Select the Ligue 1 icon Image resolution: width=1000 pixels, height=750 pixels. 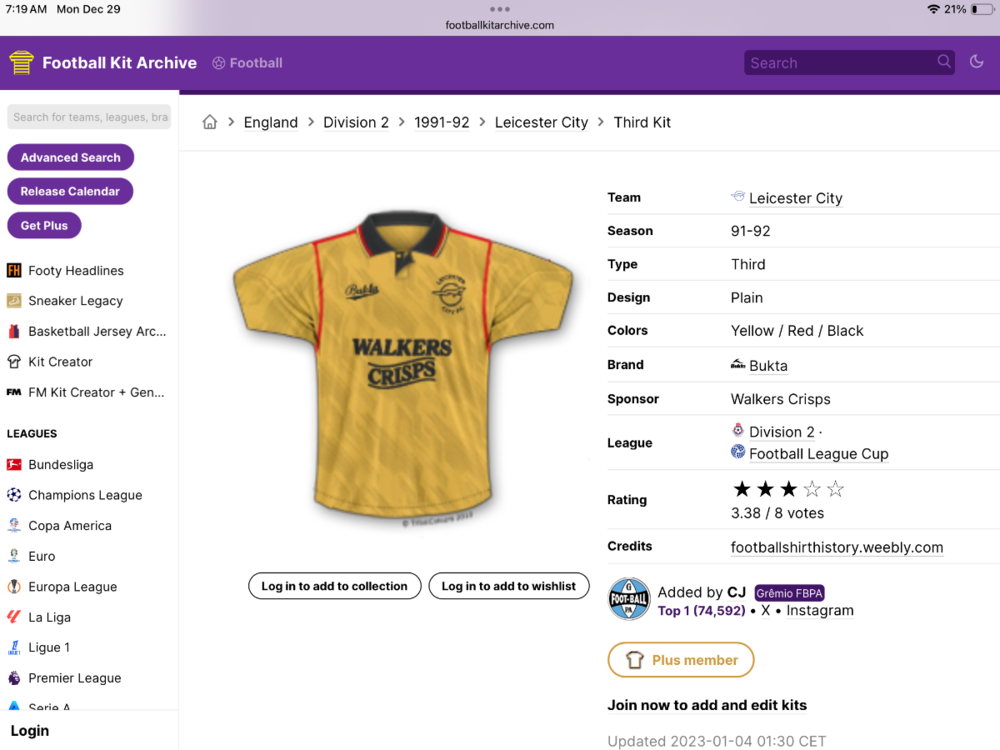click(x=14, y=647)
